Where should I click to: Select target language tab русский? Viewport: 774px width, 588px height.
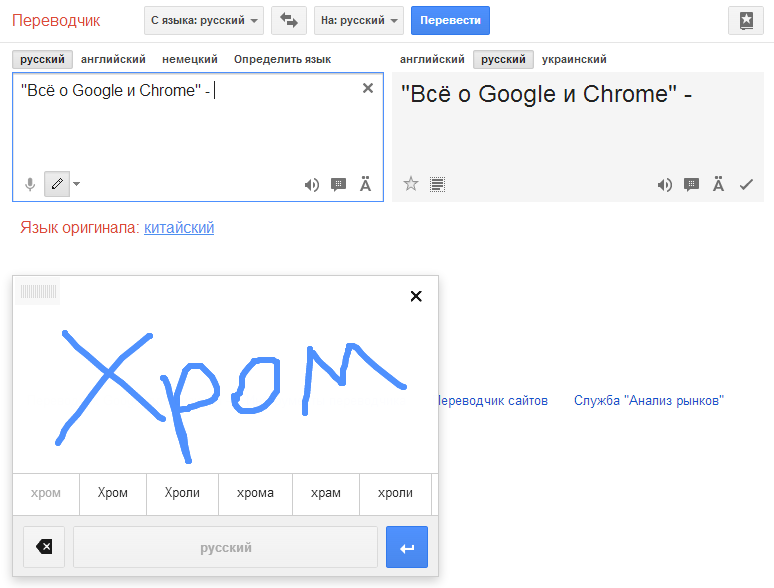(x=503, y=59)
